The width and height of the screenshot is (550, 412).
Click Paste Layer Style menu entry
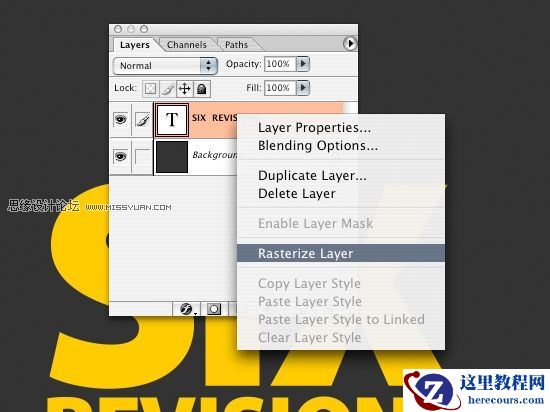tap(310, 301)
